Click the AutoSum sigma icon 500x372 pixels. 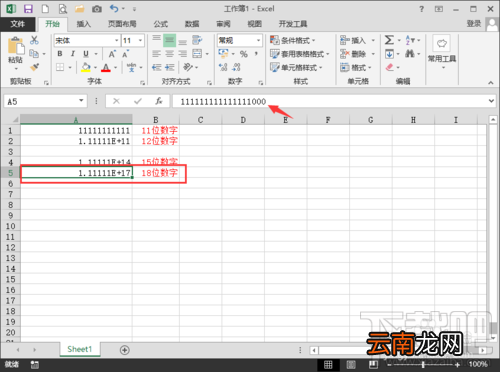coord(389,40)
